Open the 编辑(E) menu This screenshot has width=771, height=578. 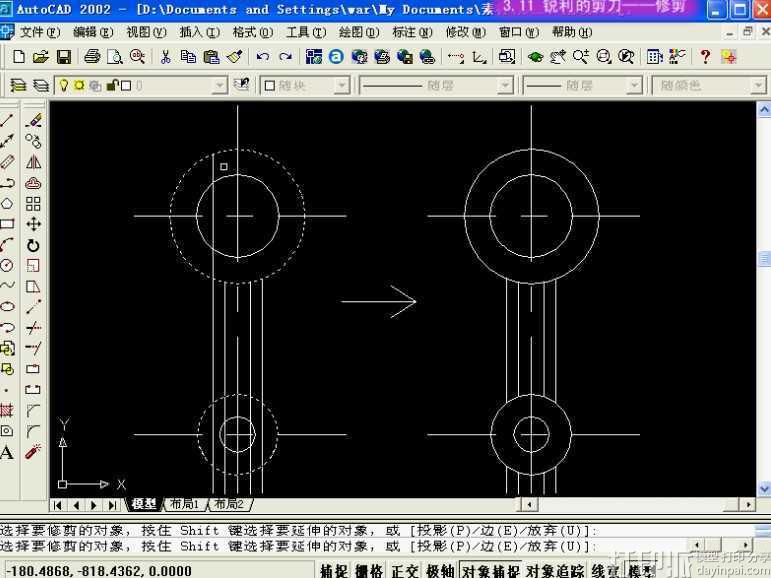click(x=93, y=32)
